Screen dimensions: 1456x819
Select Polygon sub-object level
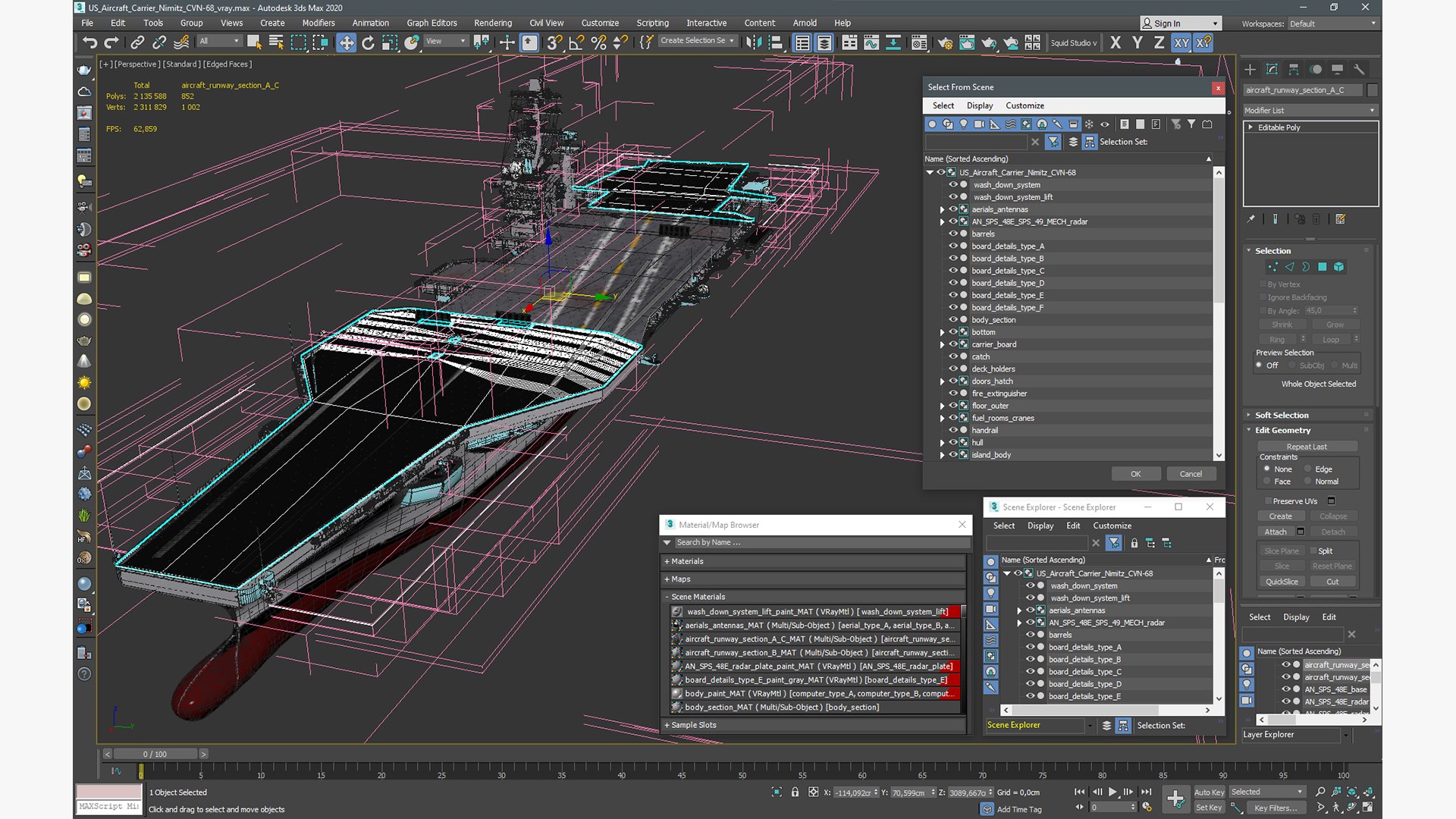tap(1323, 267)
